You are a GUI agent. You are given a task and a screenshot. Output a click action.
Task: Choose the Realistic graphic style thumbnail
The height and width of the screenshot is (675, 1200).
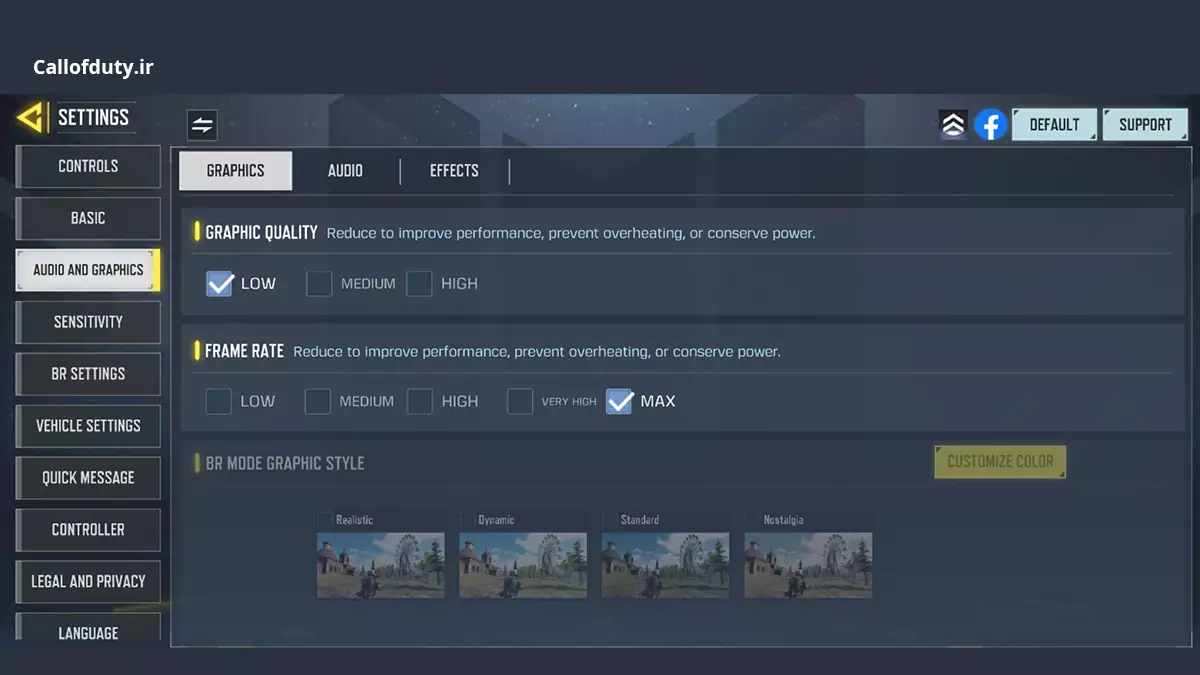pyautogui.click(x=380, y=564)
